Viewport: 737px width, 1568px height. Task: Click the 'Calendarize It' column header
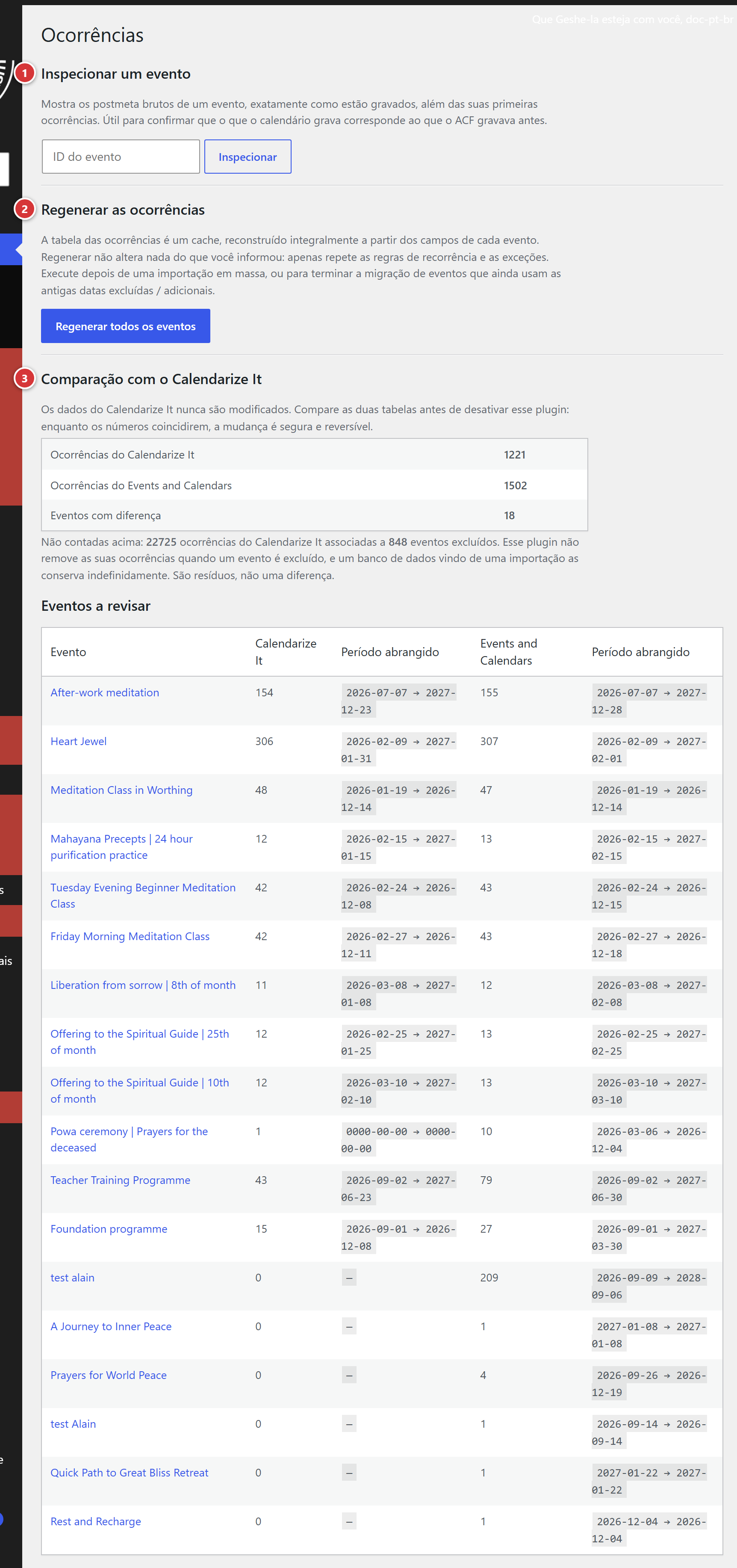pos(286,651)
